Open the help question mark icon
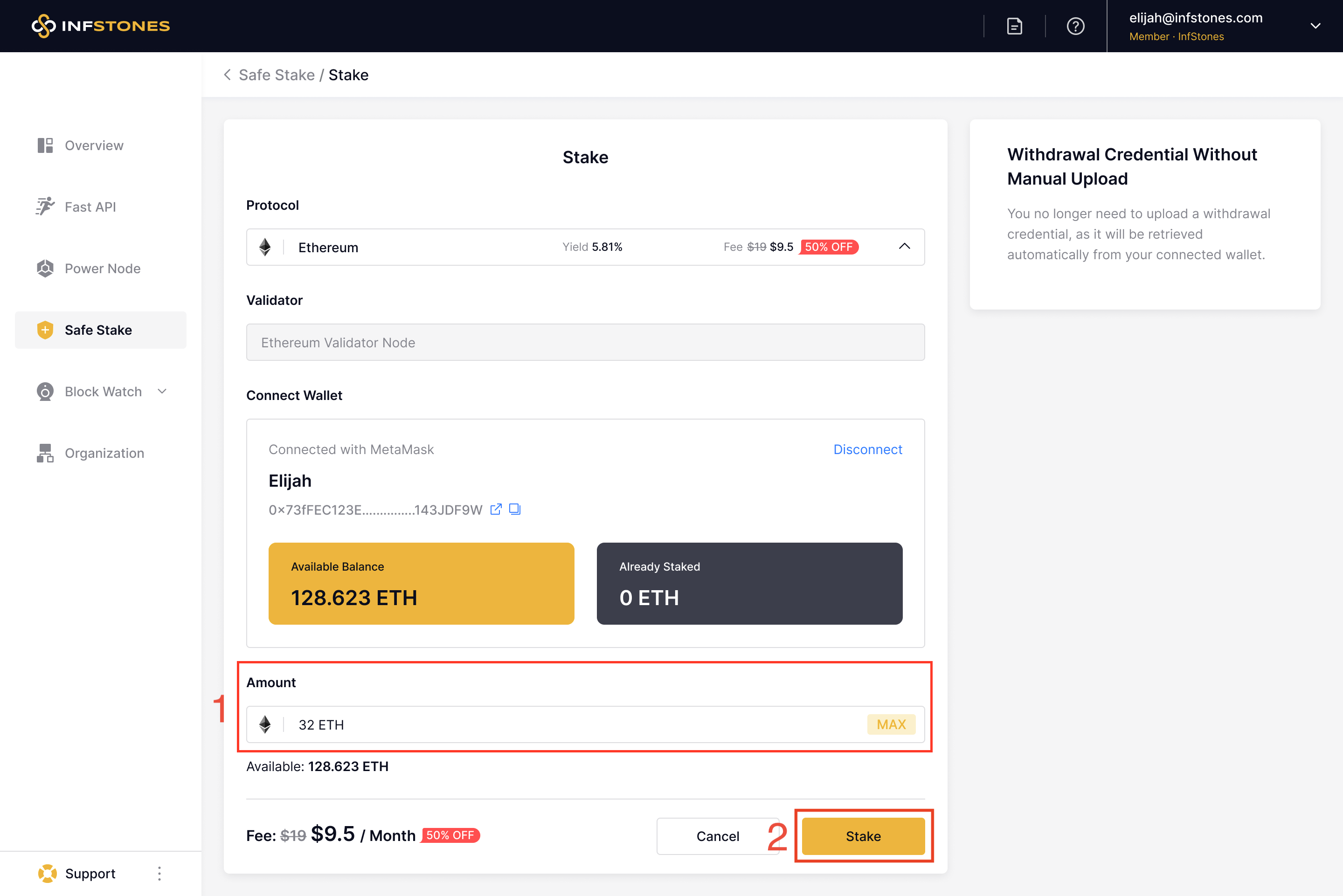This screenshot has width=1343, height=896. click(1075, 26)
